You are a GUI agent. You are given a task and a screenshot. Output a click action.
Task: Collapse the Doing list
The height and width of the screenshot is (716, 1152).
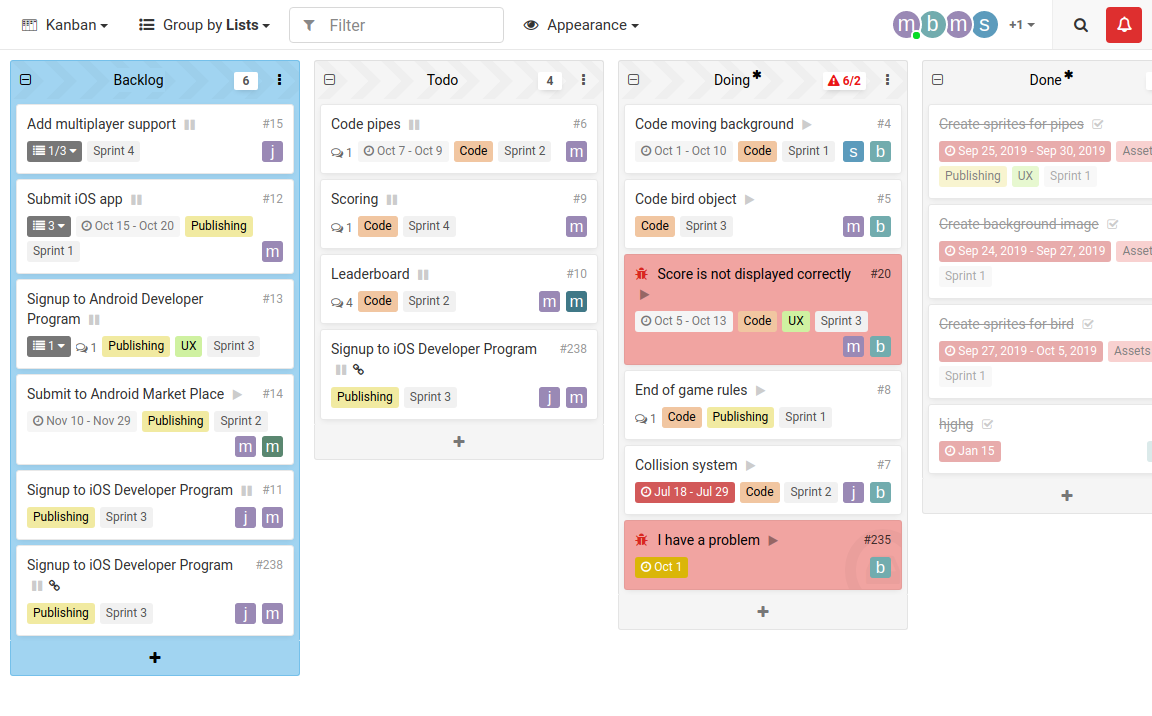tap(633, 80)
